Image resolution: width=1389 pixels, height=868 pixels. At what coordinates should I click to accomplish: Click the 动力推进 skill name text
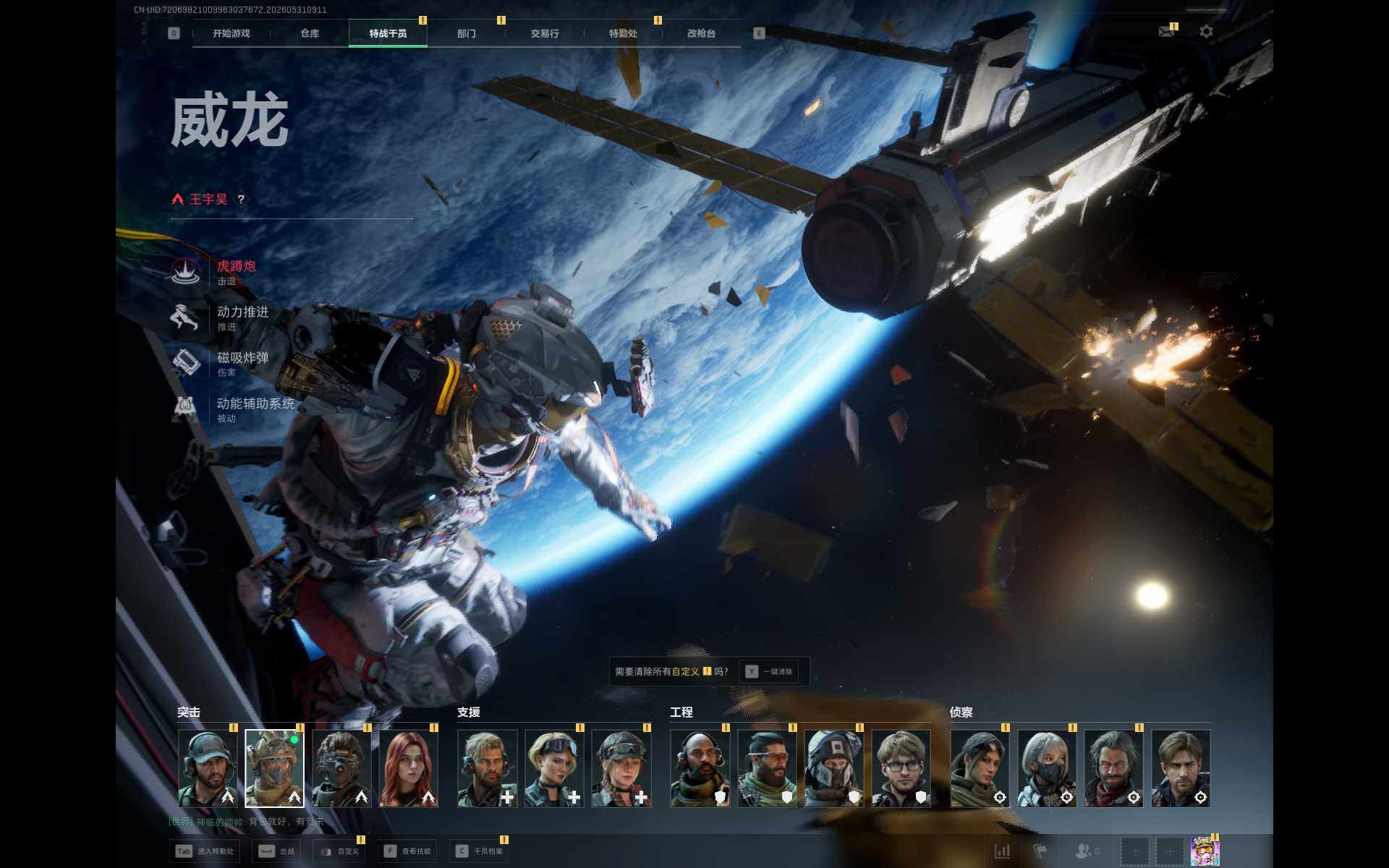coord(243,312)
